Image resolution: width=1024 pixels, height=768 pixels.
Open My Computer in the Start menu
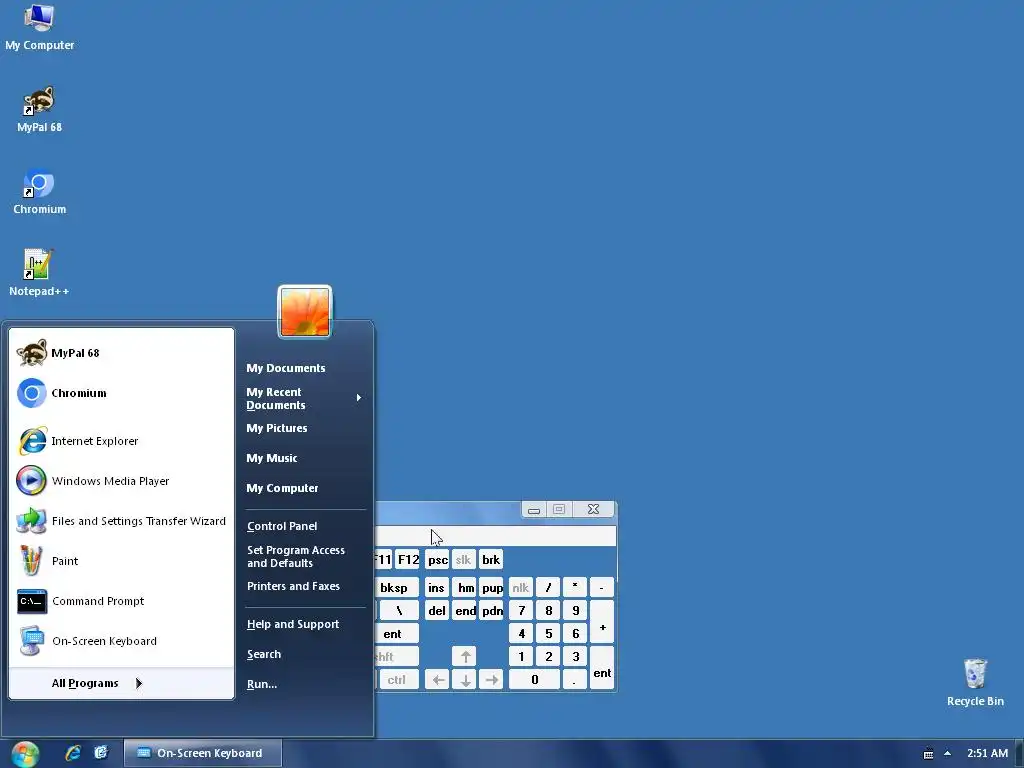304,488
